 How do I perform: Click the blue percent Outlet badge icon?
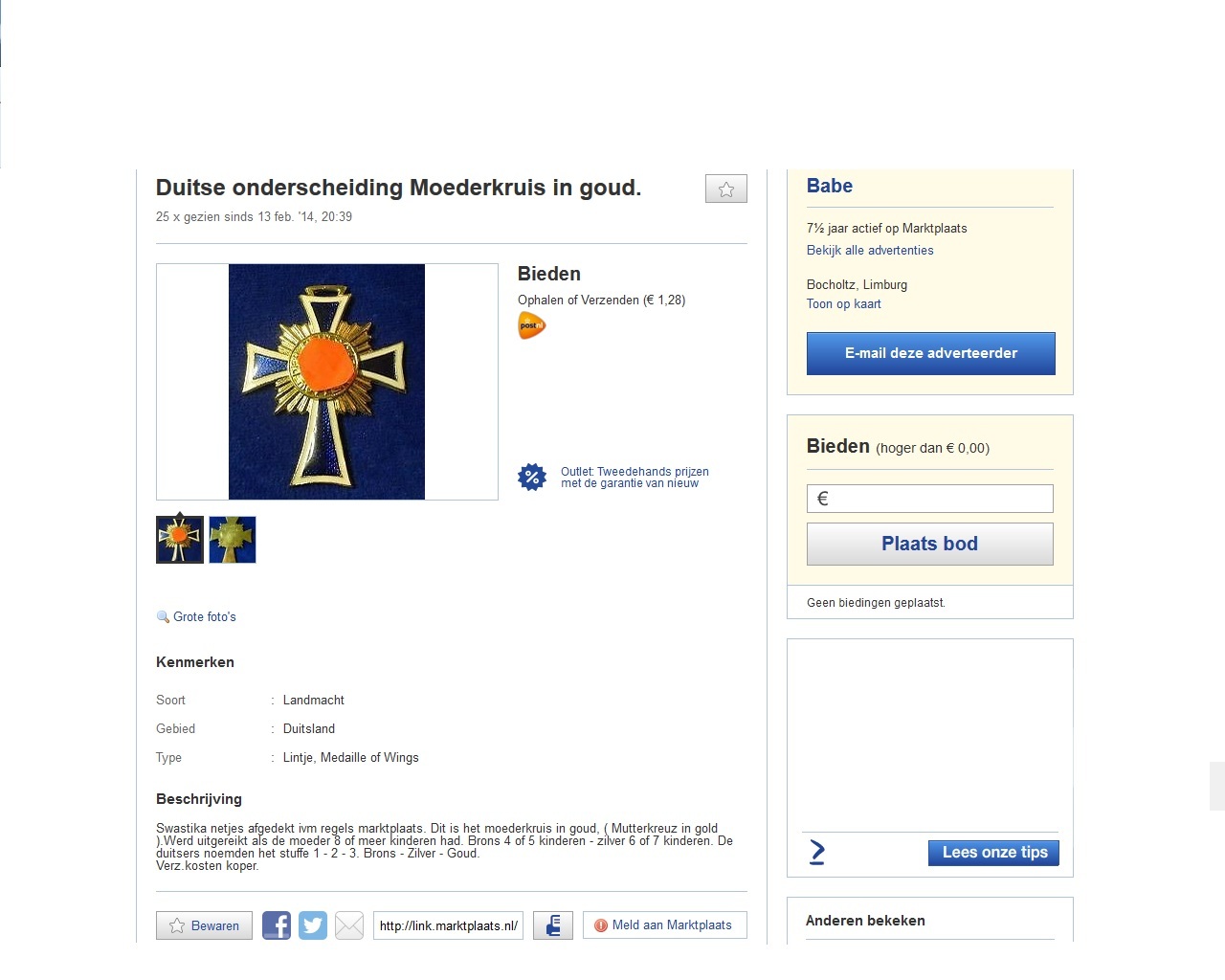tap(532, 477)
